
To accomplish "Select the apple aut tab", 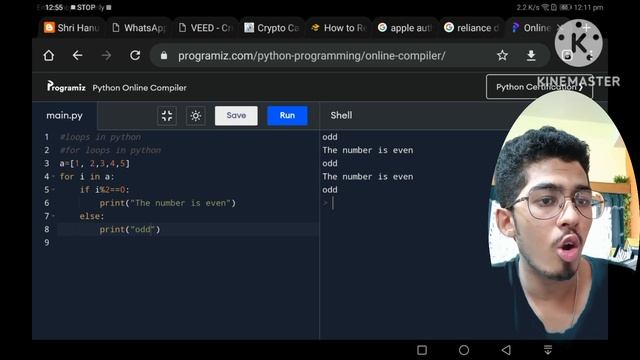I will (x=405, y=28).
